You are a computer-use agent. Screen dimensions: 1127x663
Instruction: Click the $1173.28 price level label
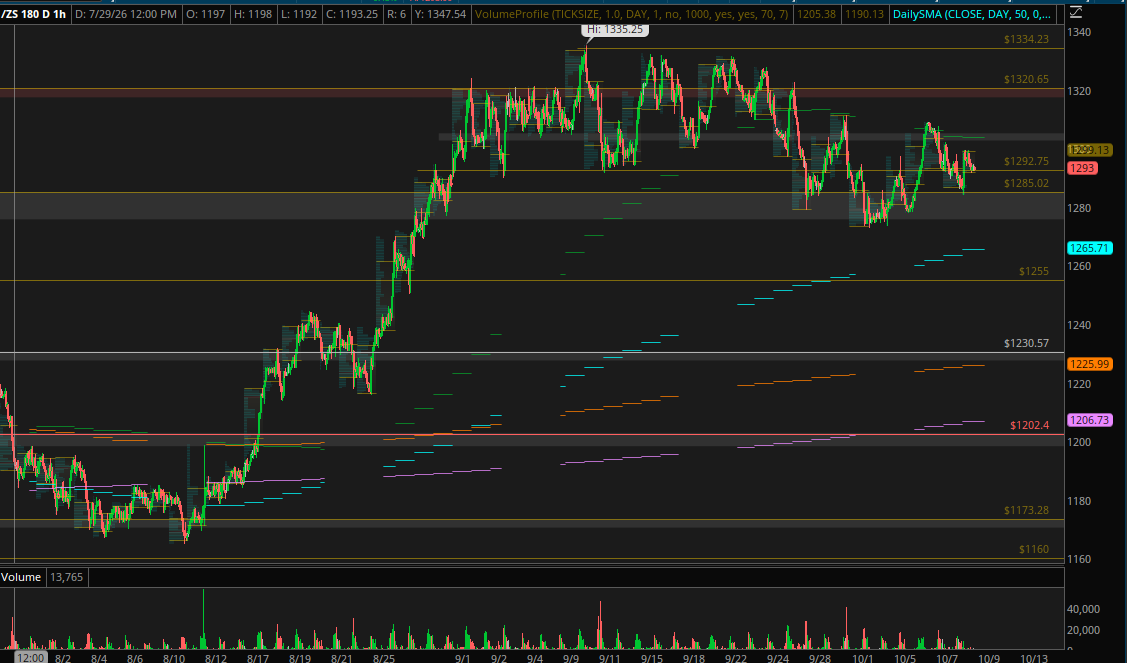[1026, 510]
